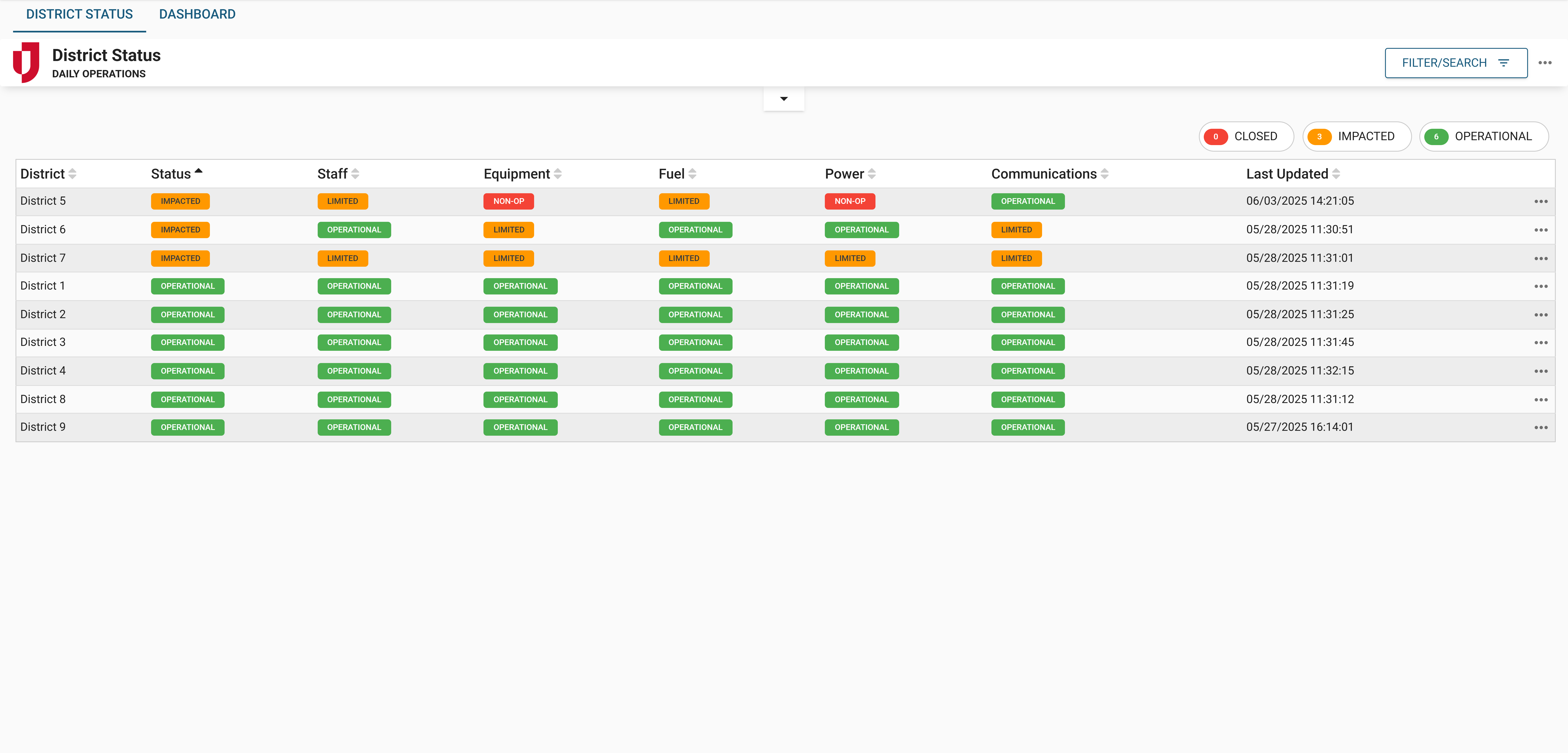
Task: Click the red shield logo icon
Action: click(26, 62)
